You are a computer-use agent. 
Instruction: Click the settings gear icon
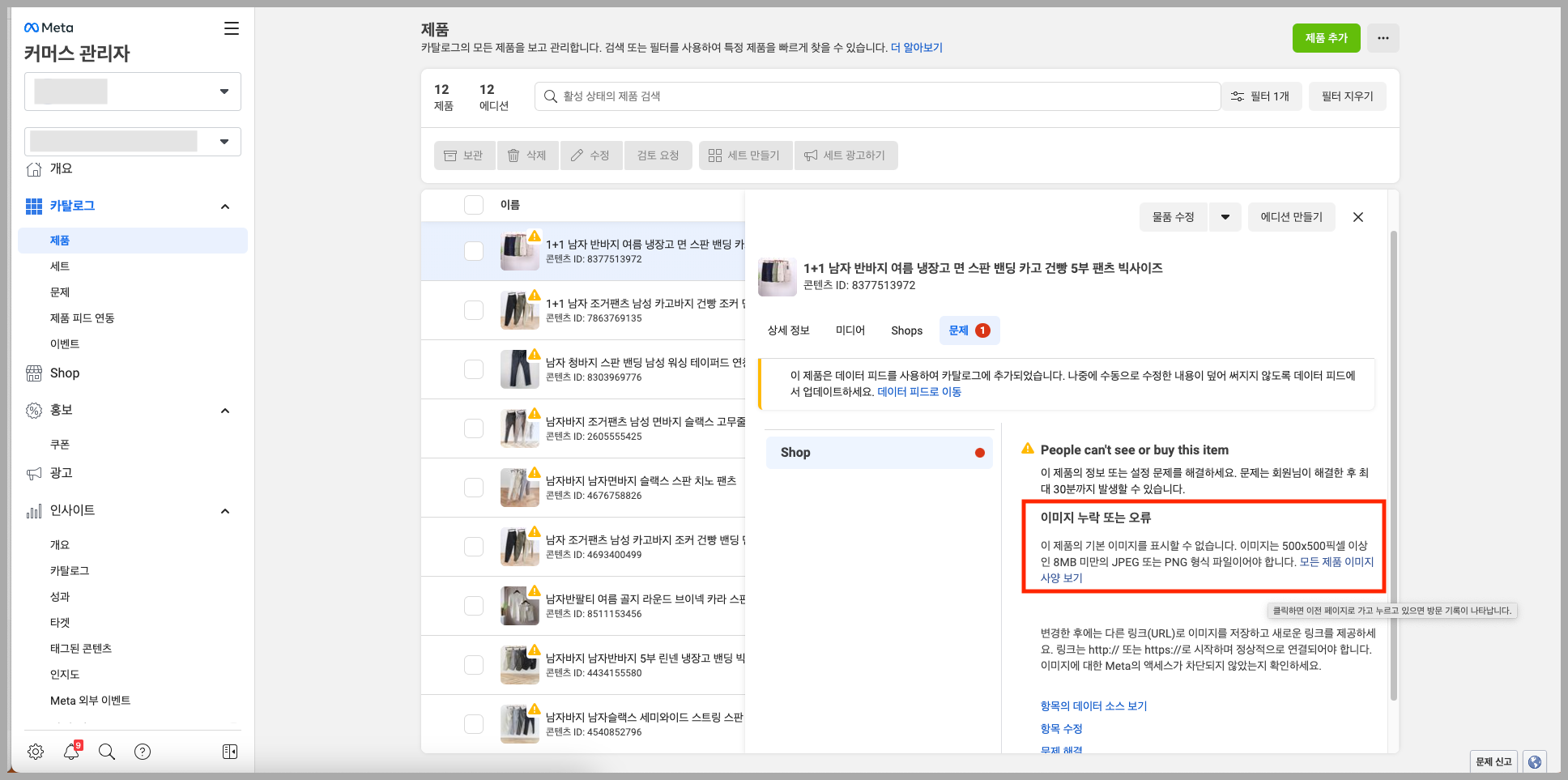click(x=36, y=752)
